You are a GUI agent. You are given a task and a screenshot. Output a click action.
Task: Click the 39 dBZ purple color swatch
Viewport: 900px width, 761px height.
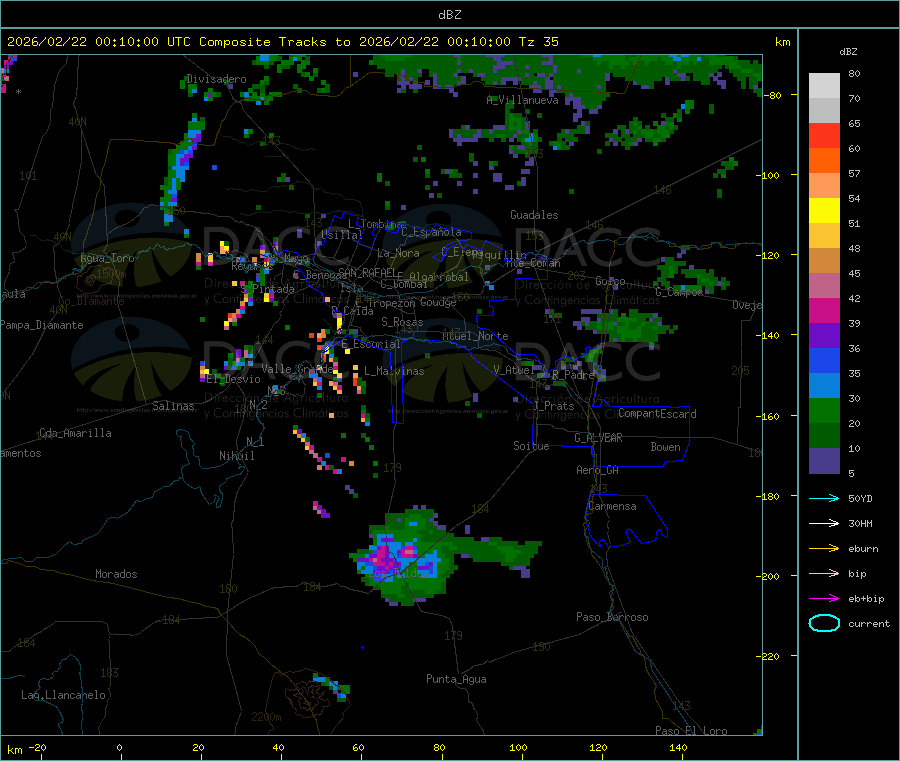[824, 336]
